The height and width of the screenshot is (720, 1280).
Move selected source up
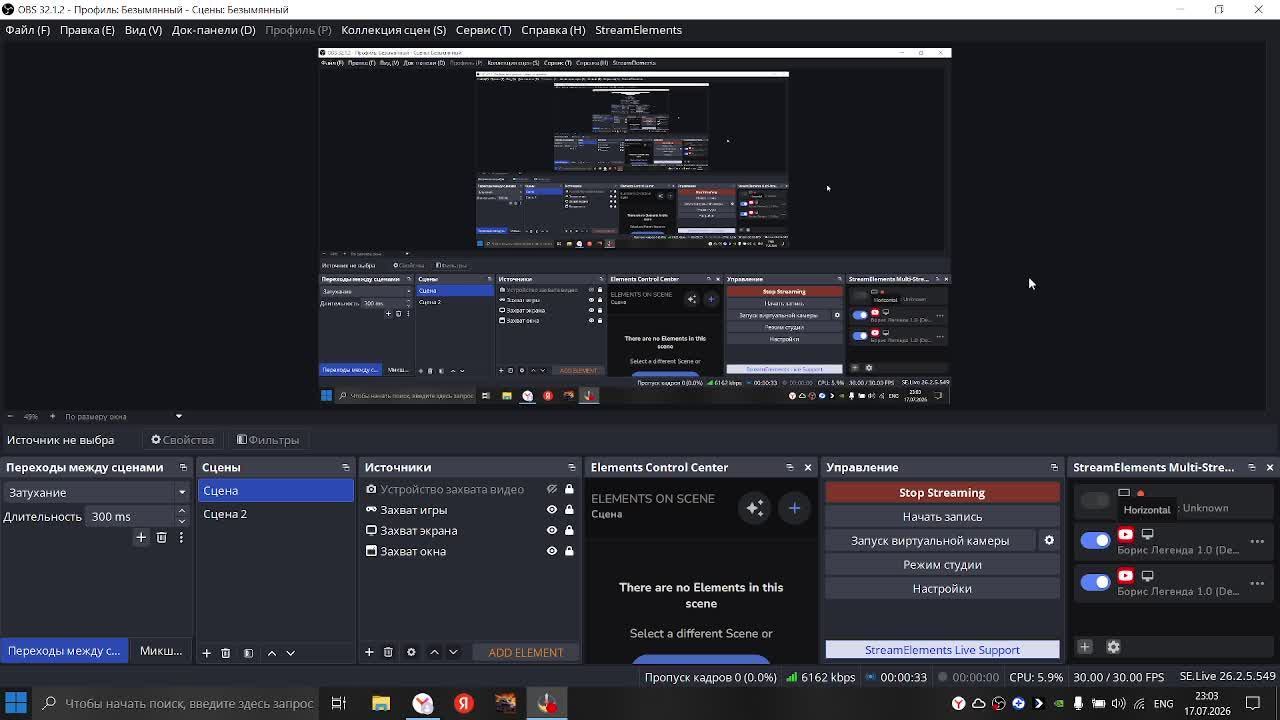click(434, 652)
